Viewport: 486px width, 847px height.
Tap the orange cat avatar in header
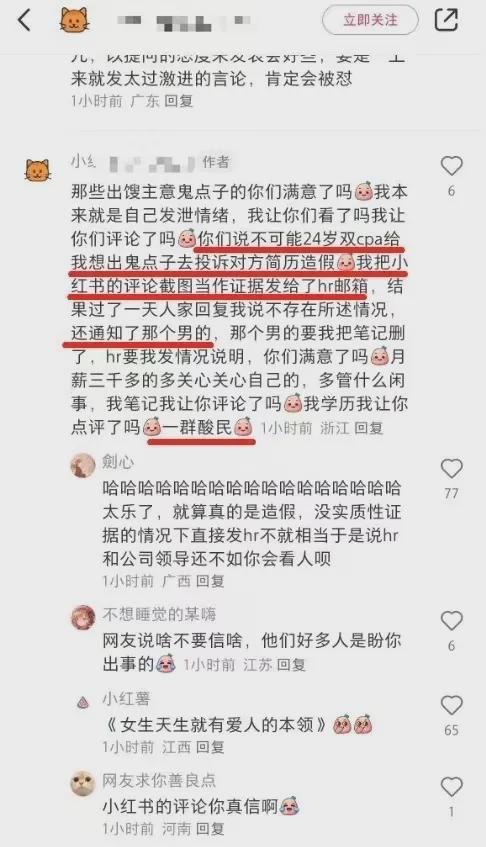[74, 21]
